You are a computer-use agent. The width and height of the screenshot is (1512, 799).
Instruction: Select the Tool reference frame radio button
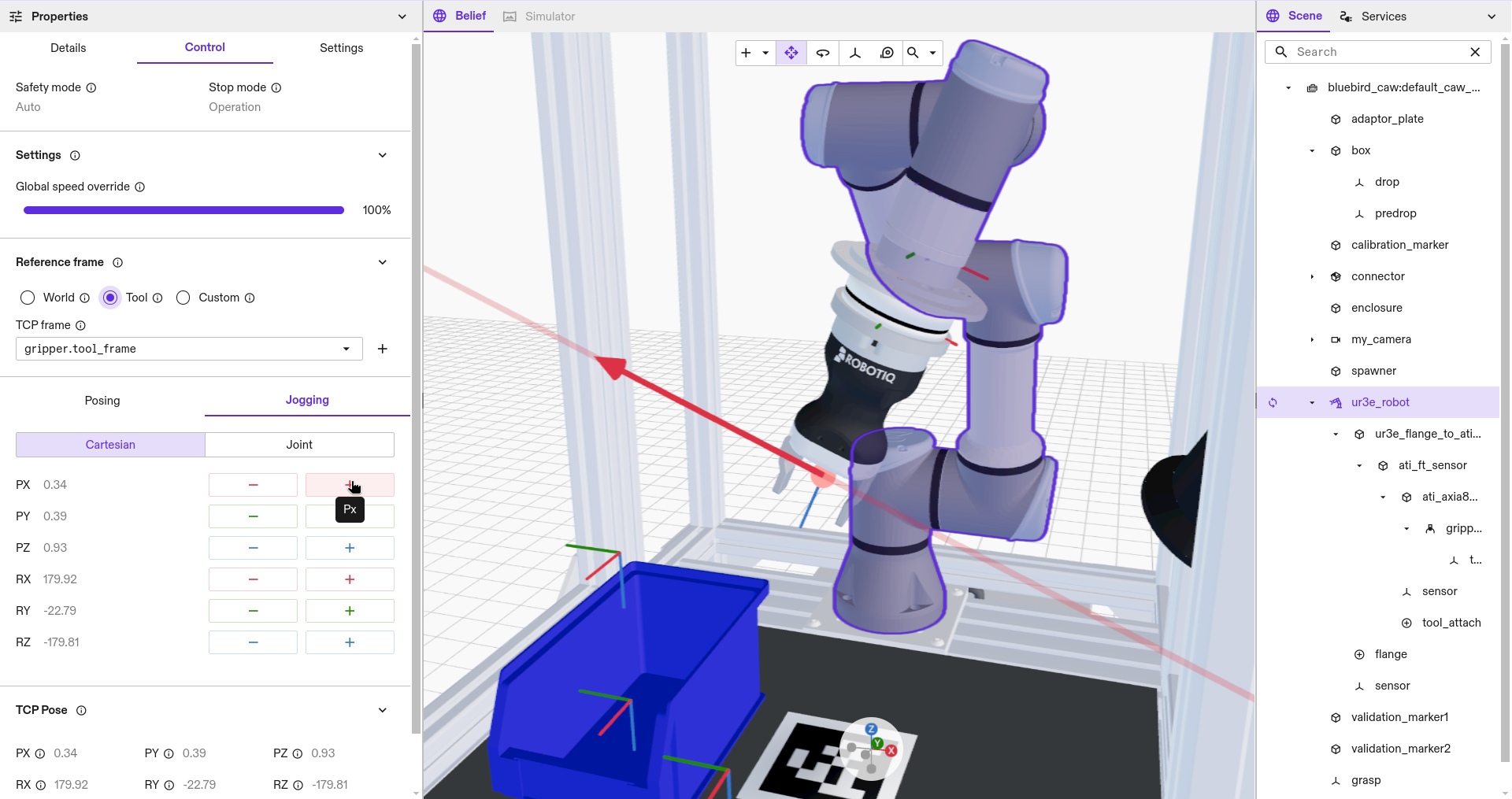tap(110, 298)
